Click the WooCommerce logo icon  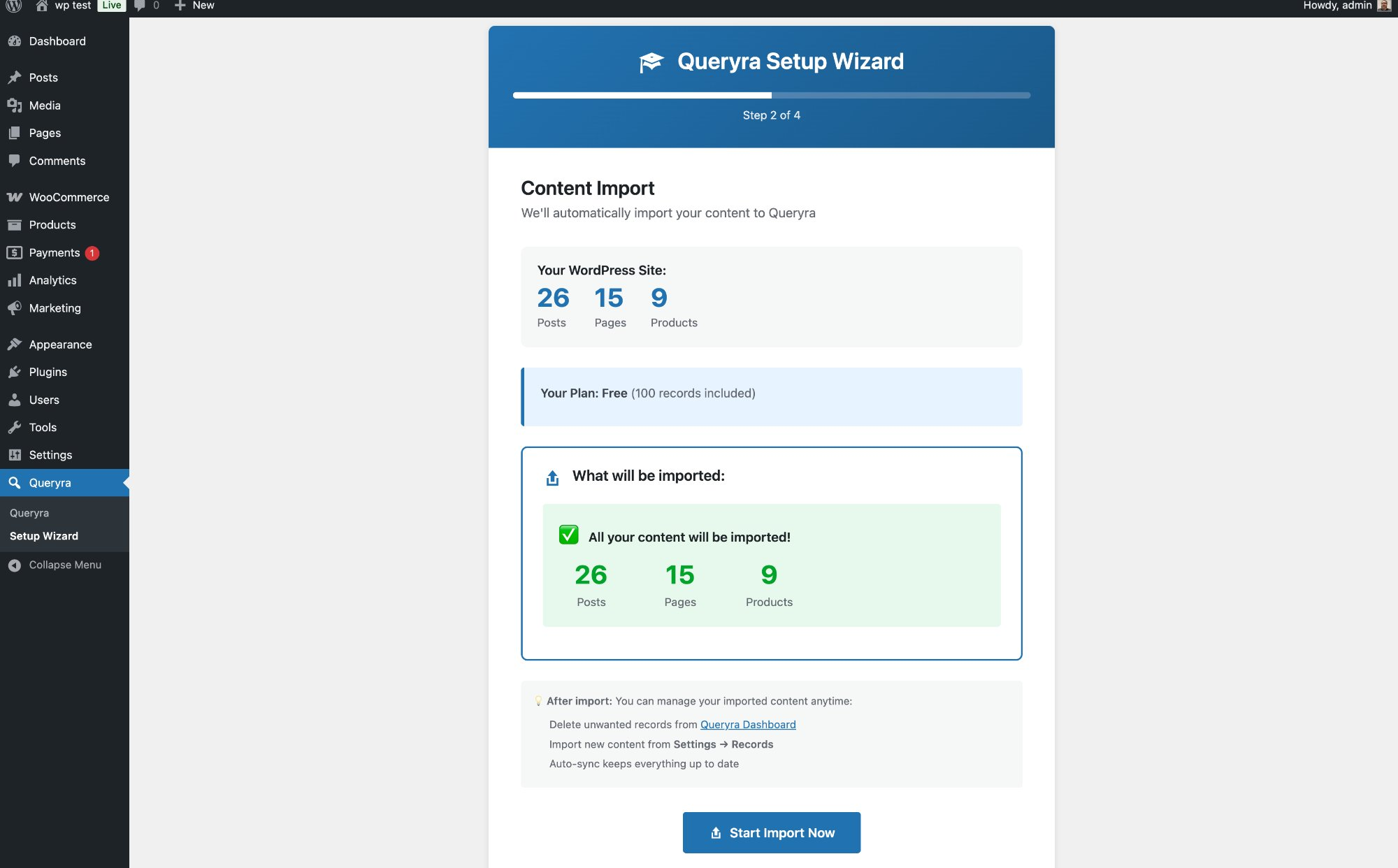(15, 197)
